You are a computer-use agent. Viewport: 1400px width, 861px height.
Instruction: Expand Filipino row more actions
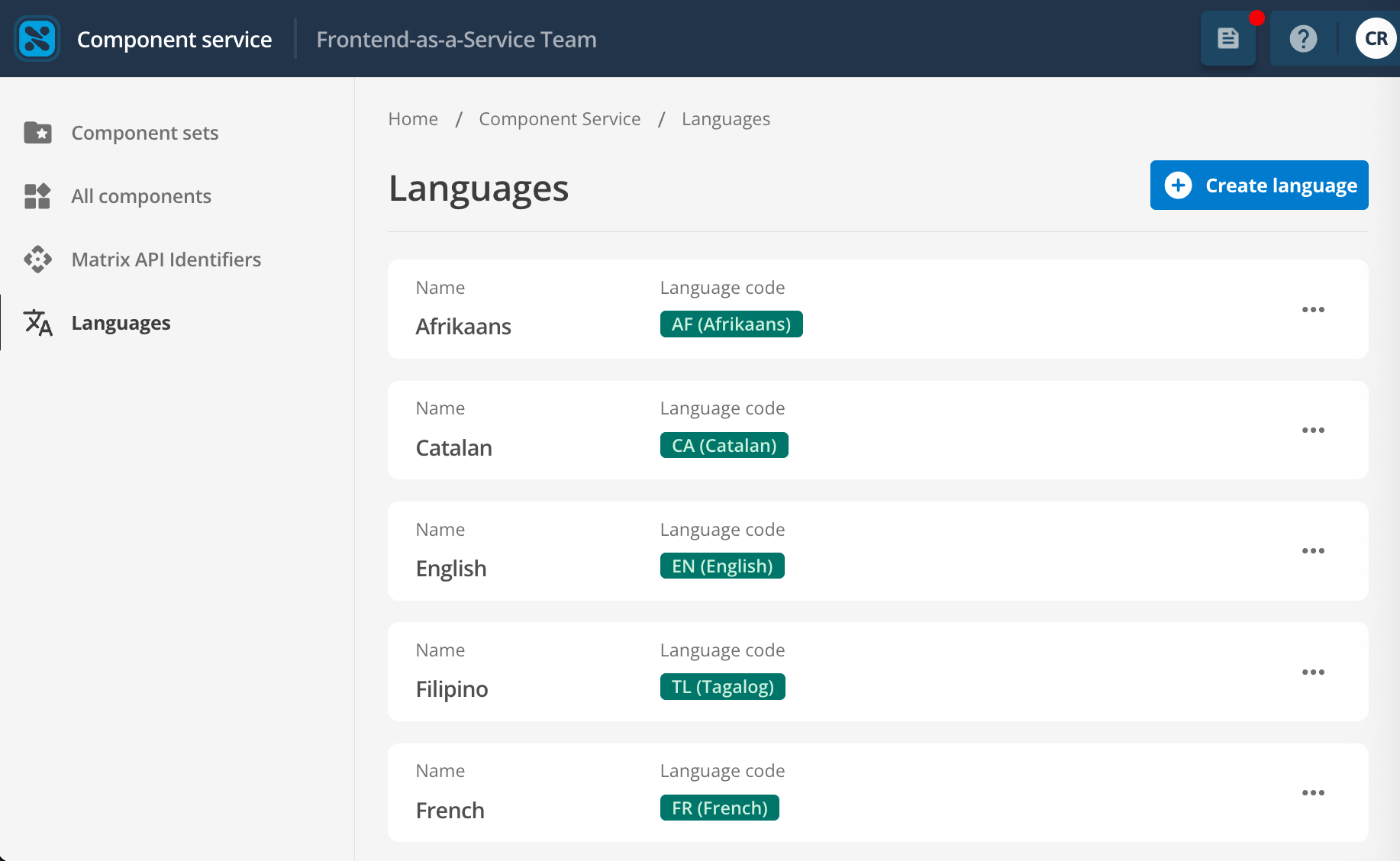(x=1313, y=672)
